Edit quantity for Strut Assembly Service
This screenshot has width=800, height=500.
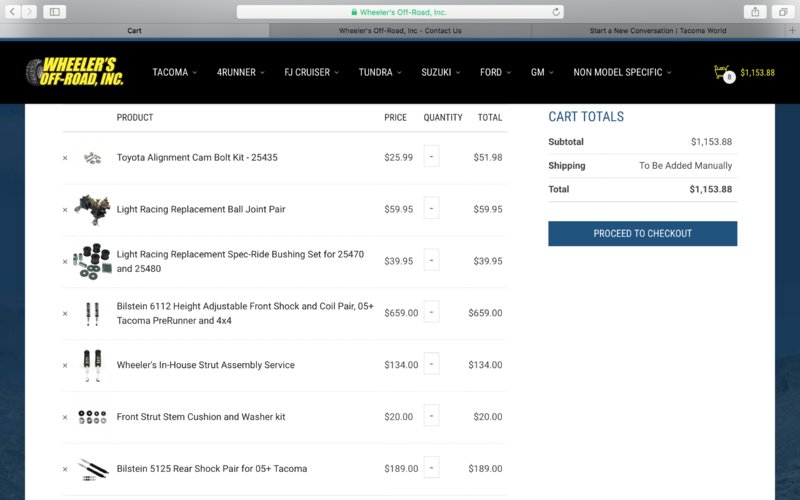(432, 364)
